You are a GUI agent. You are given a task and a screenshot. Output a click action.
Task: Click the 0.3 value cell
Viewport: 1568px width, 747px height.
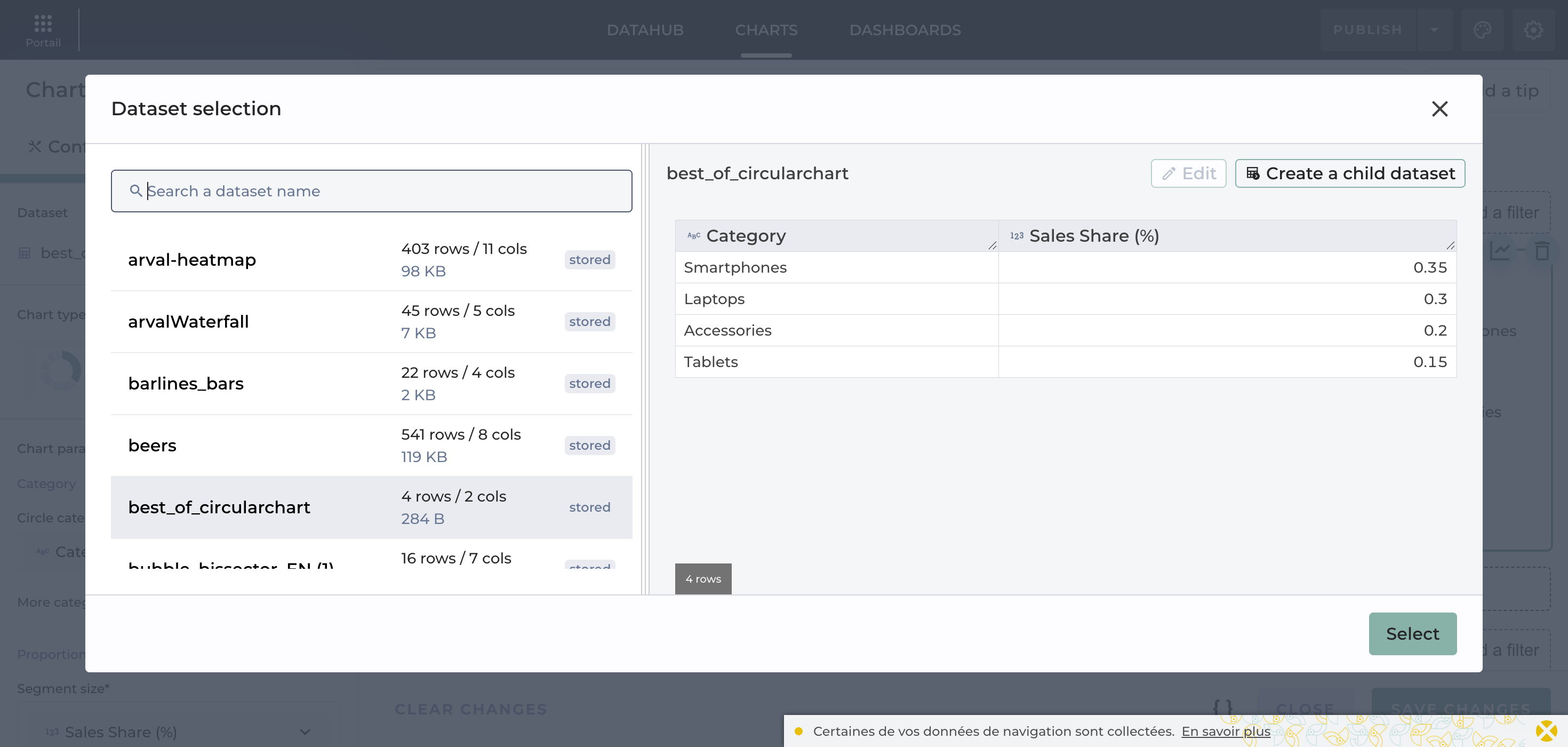1227,299
